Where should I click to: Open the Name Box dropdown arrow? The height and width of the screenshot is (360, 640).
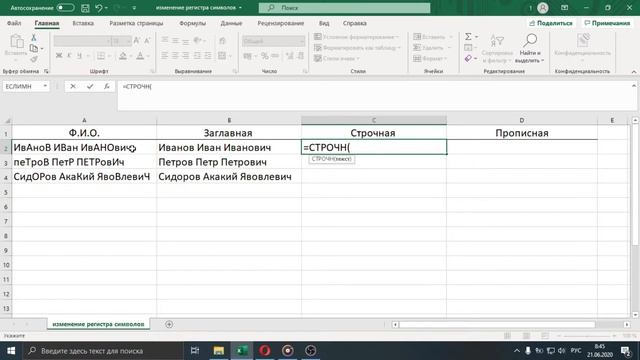coord(45,86)
